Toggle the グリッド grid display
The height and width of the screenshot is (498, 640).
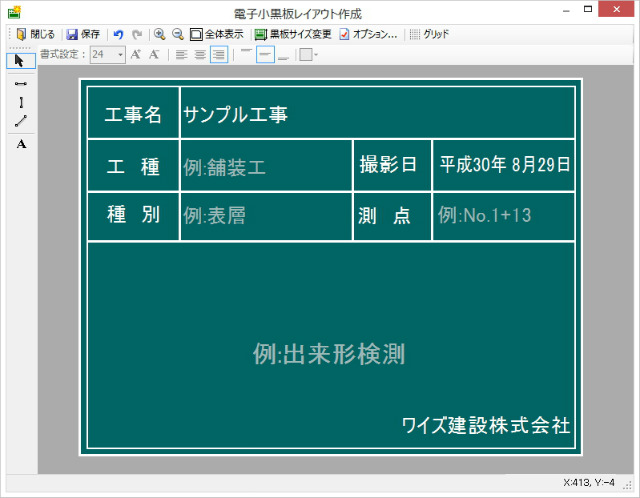click(429, 34)
